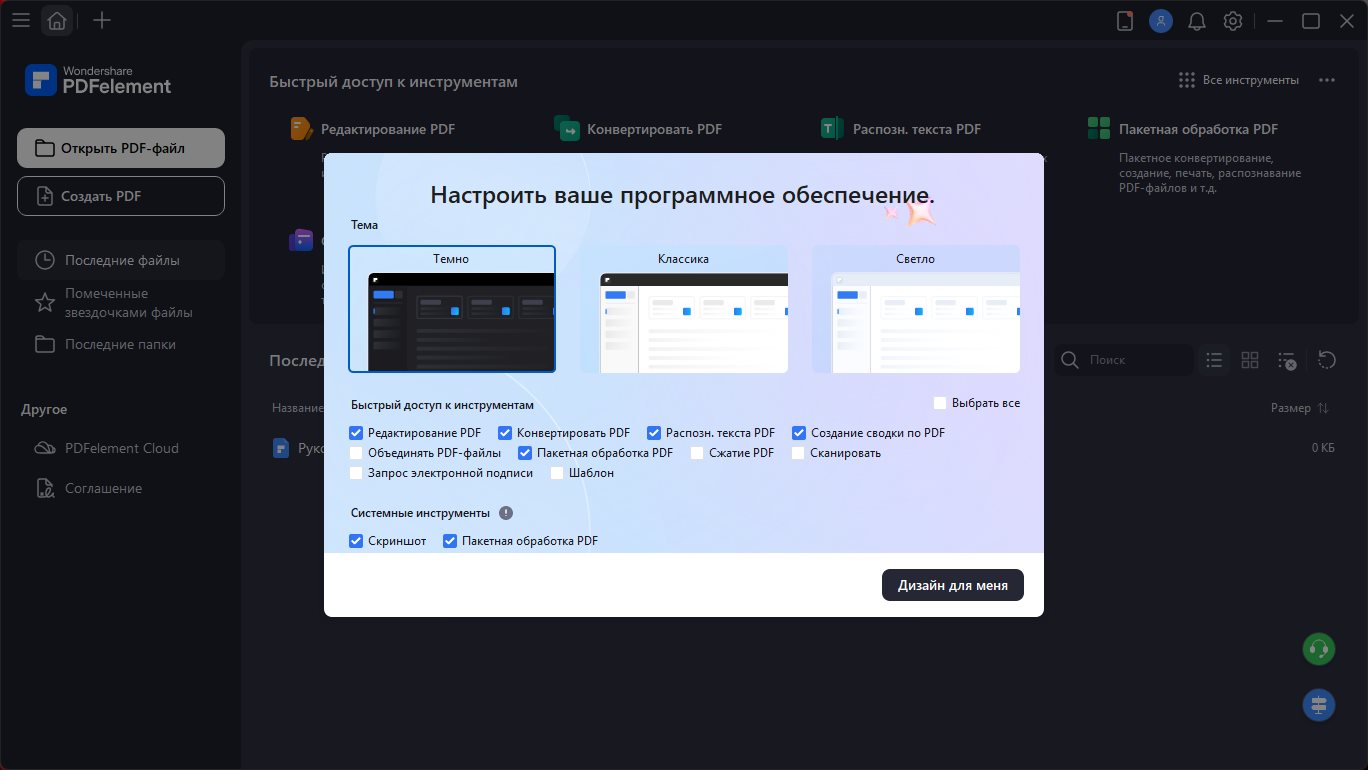1368x770 pixels.
Task: Open the notifications bell
Action: click(1197, 20)
